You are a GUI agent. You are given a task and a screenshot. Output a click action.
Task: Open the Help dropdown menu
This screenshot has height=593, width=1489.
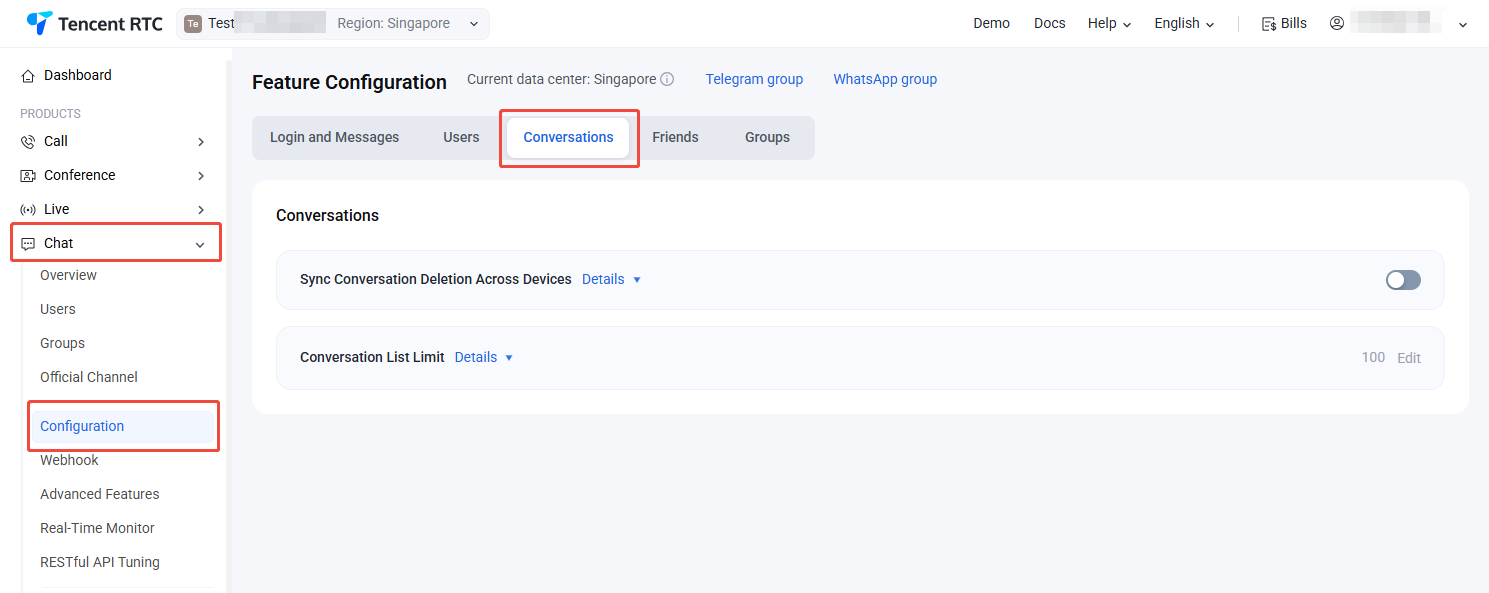tap(1110, 23)
